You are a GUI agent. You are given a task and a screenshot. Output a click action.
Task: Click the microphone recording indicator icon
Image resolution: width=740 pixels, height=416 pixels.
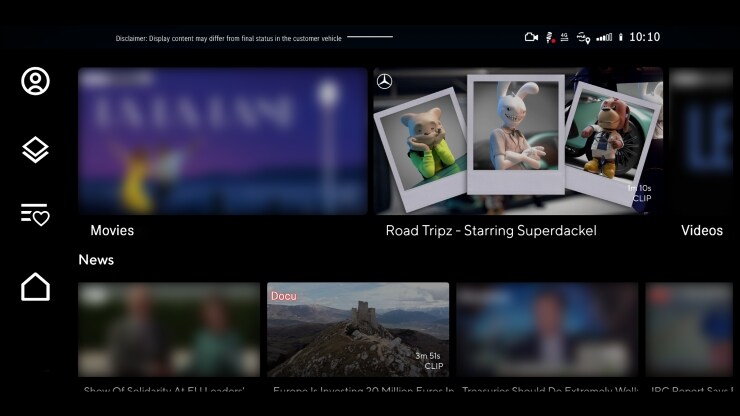pyautogui.click(x=548, y=38)
